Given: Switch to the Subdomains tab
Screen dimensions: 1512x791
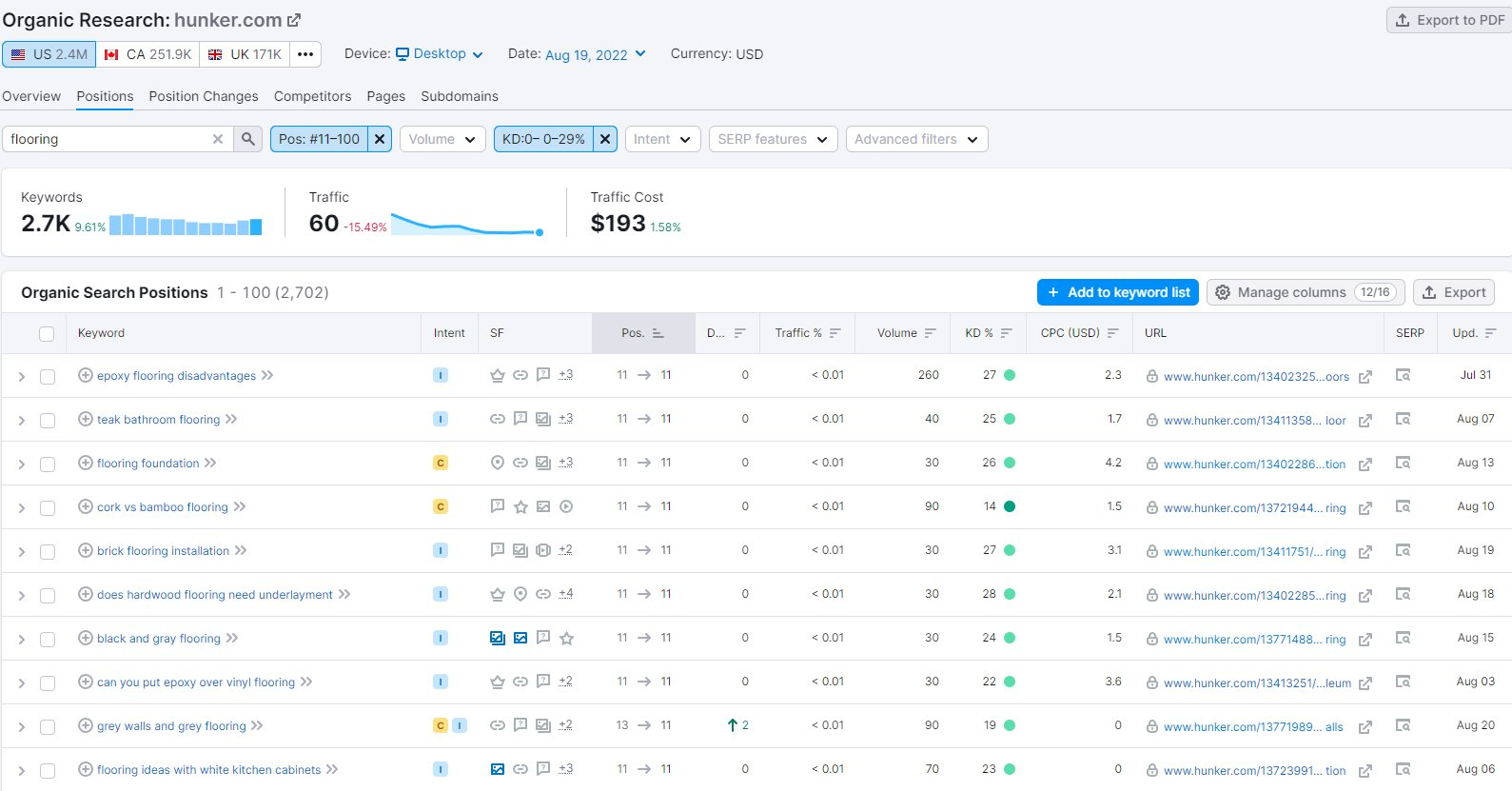Looking at the screenshot, I should [460, 96].
